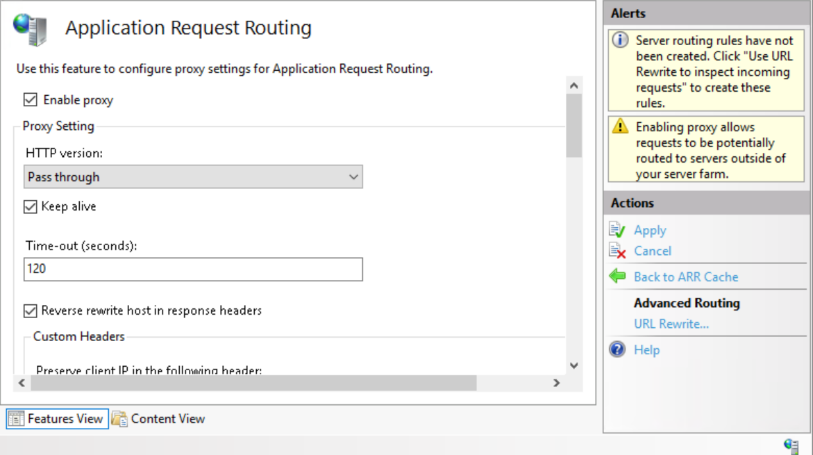The image size is (813, 455).
Task: Click the 'HTTP version:' label
Action: (x=64, y=153)
